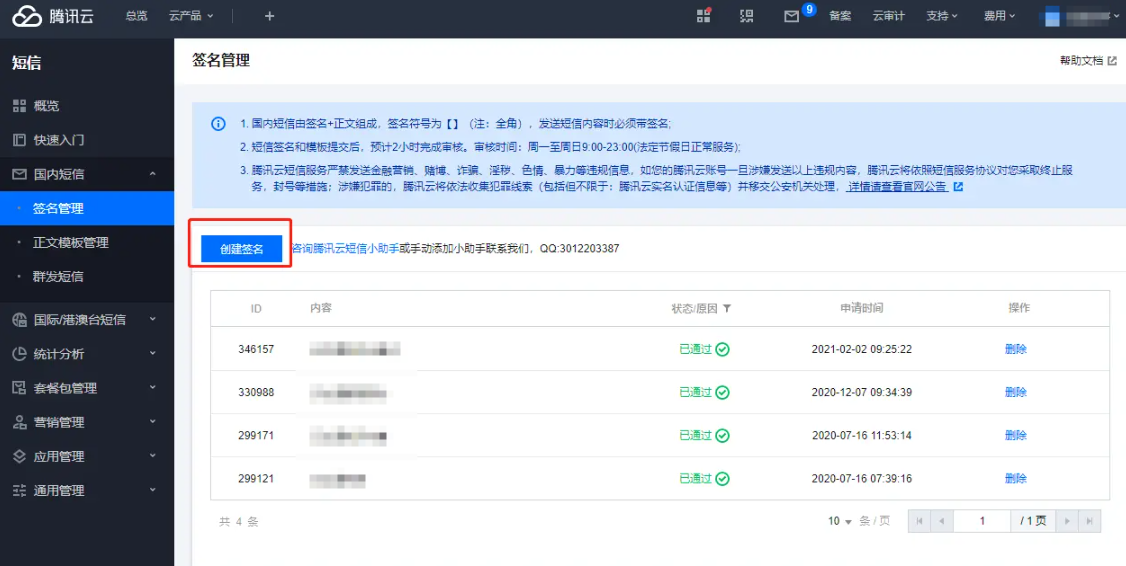
Task: Go to next page pagination arrow
Action: (x=1068, y=521)
